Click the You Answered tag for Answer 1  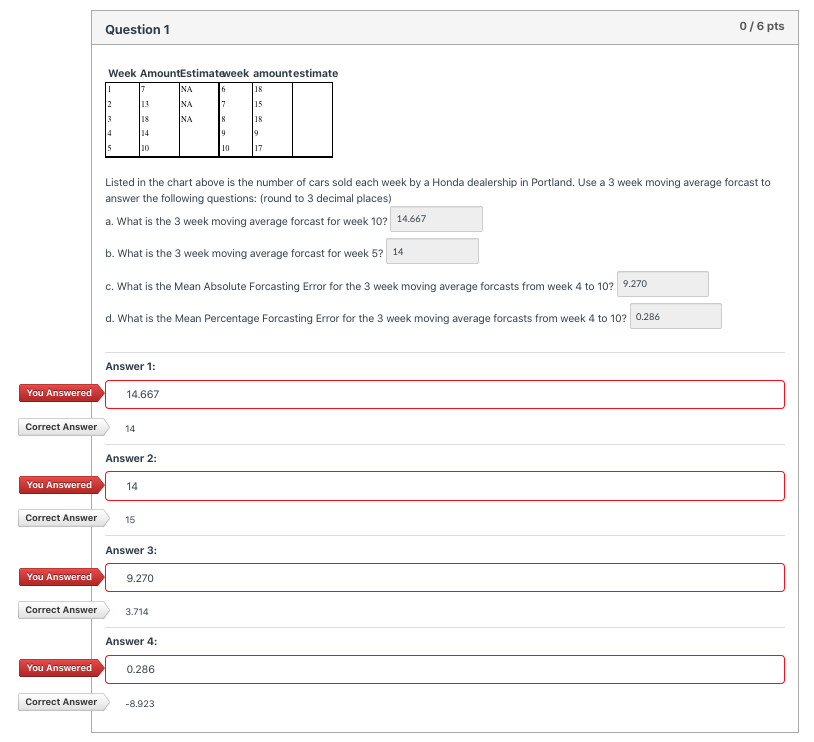(x=61, y=393)
